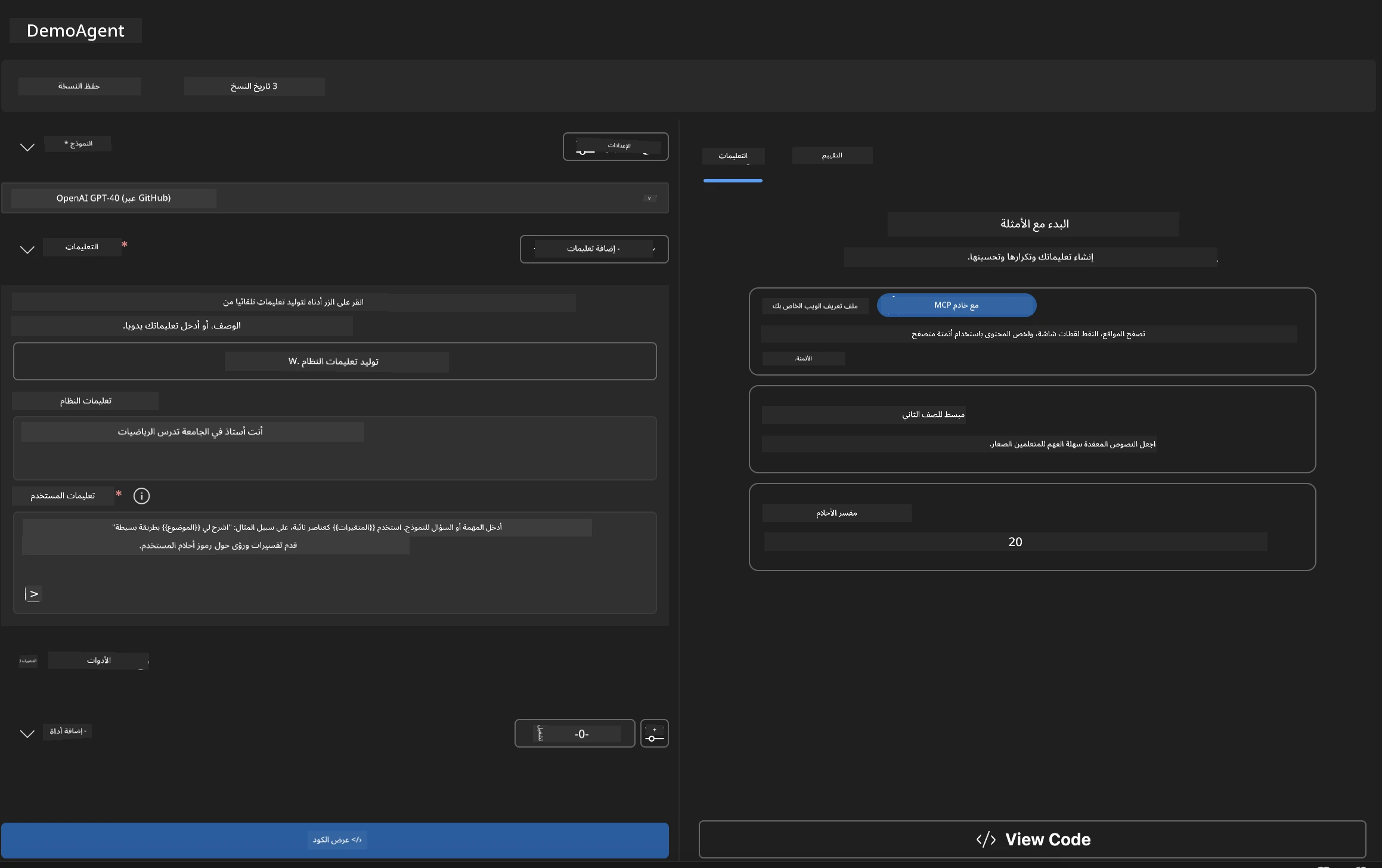1382x868 pixels.
Task: Click the التعليمات section label on left panel
Action: coord(82,247)
